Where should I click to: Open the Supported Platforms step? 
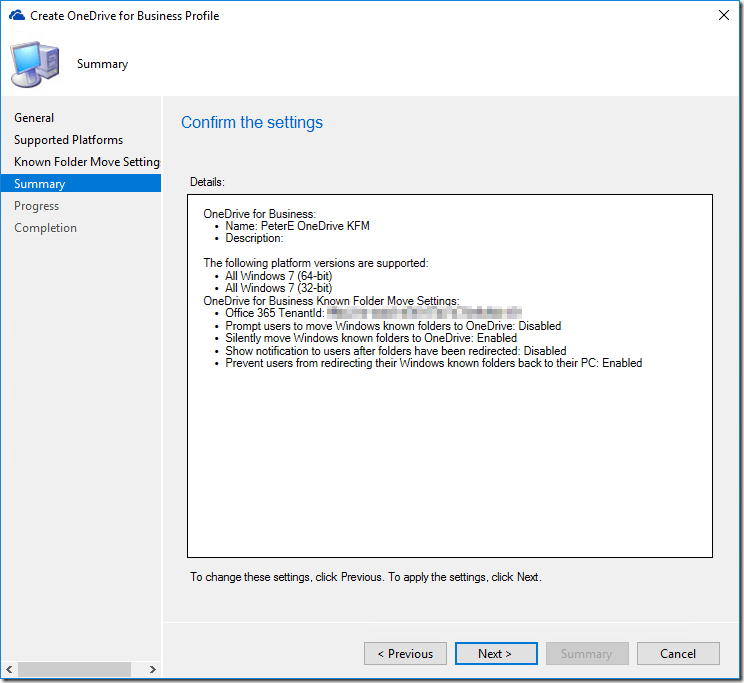tap(68, 140)
